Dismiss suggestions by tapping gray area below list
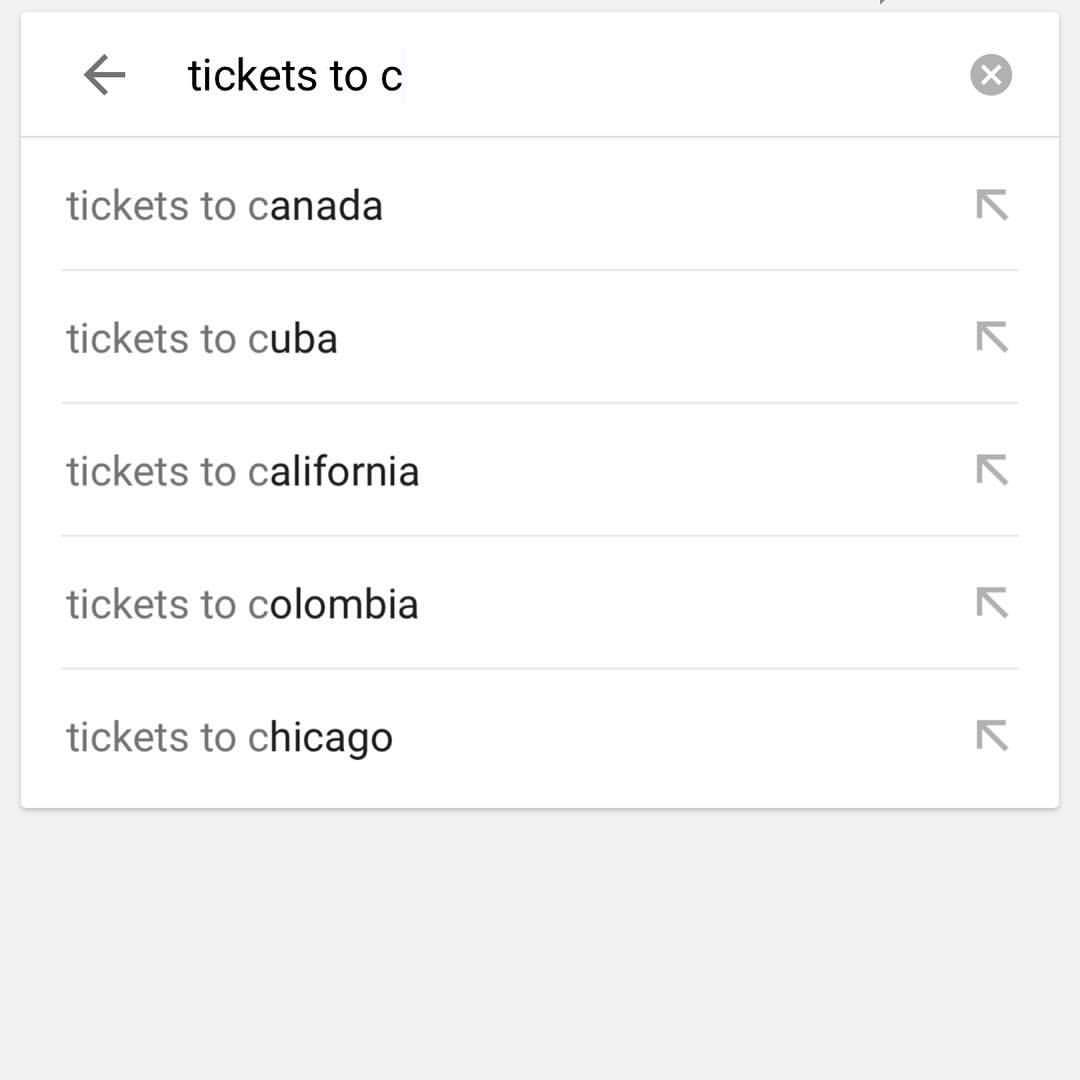This screenshot has height=1080, width=1080. pyautogui.click(x=540, y=944)
